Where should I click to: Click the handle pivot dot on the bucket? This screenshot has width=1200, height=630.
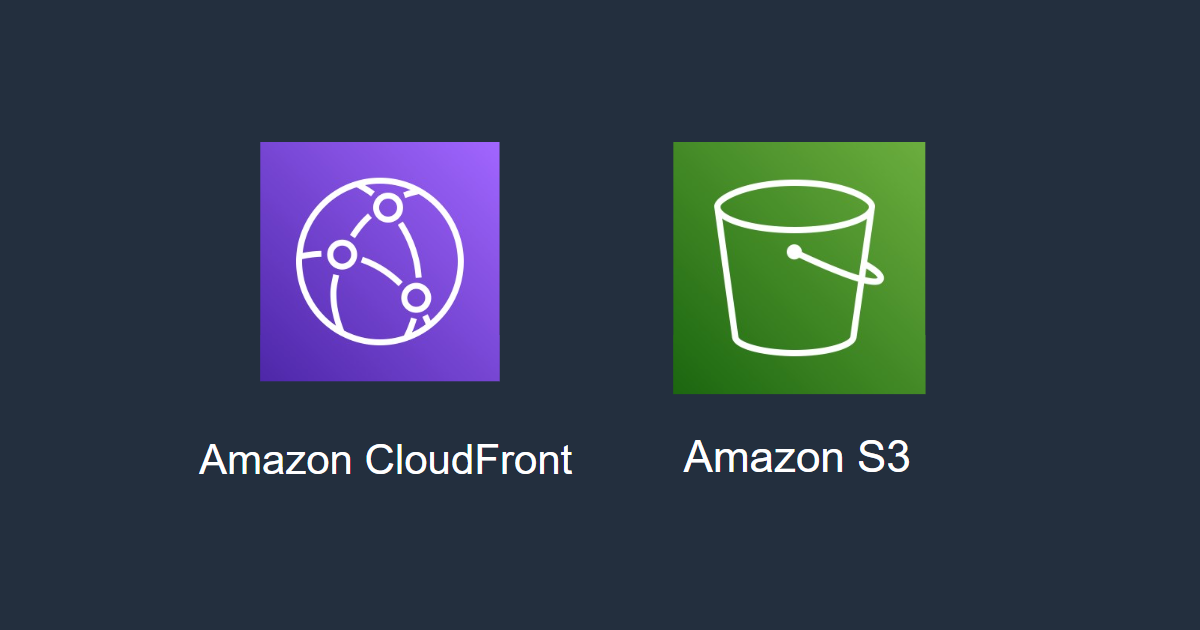[794, 252]
